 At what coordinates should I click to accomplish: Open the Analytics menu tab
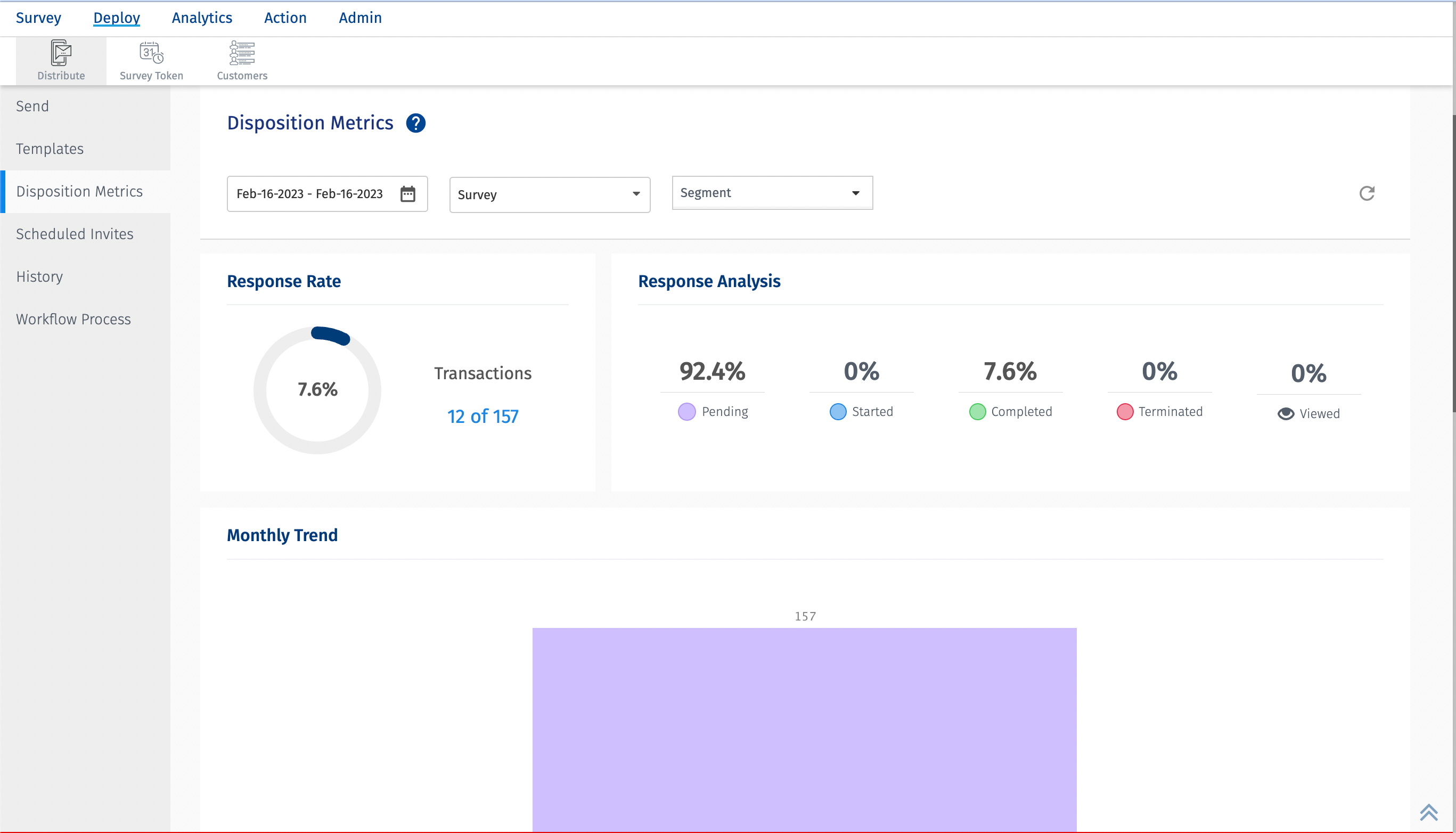click(202, 18)
